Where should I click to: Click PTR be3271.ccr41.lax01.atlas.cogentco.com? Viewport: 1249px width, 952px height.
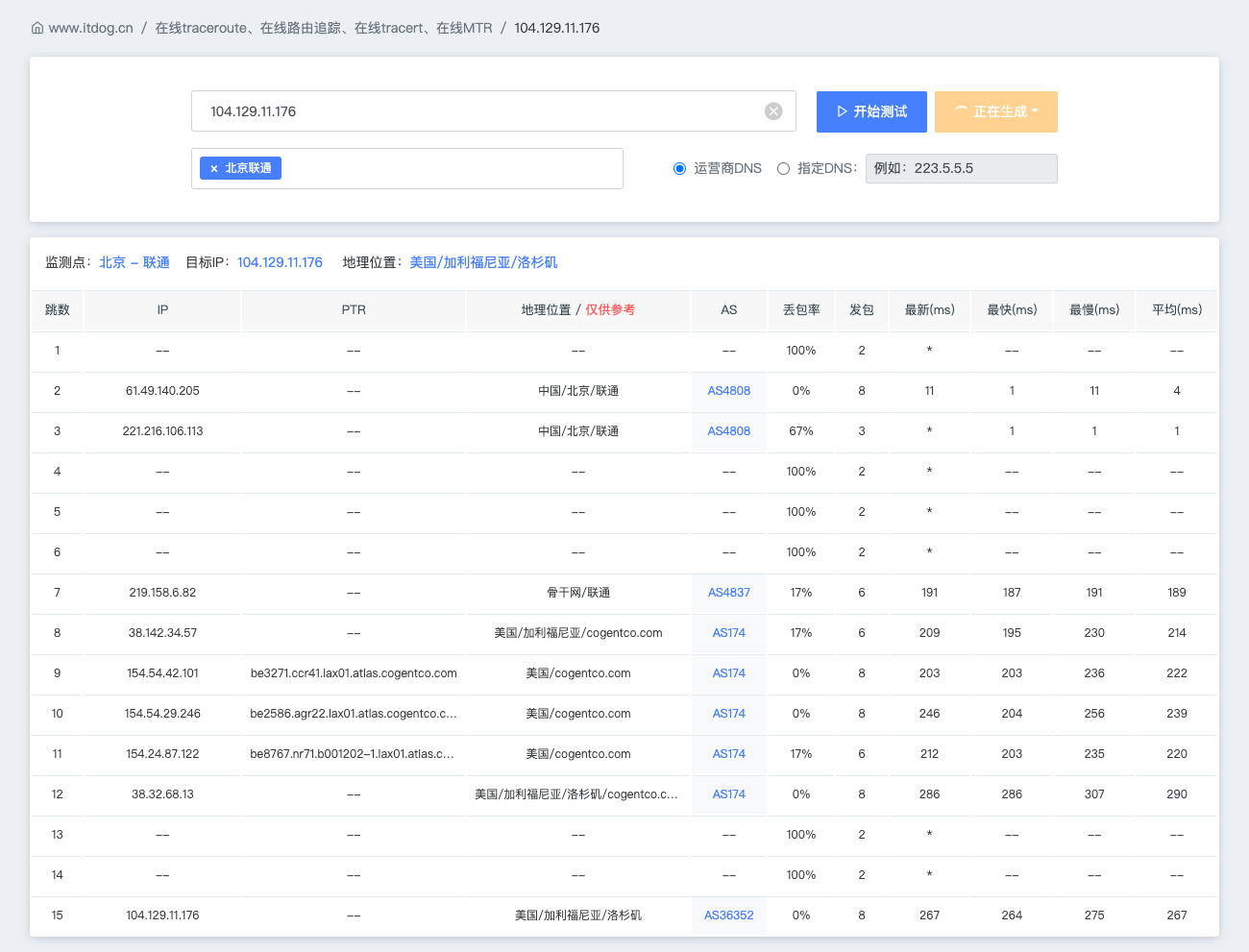(x=354, y=673)
